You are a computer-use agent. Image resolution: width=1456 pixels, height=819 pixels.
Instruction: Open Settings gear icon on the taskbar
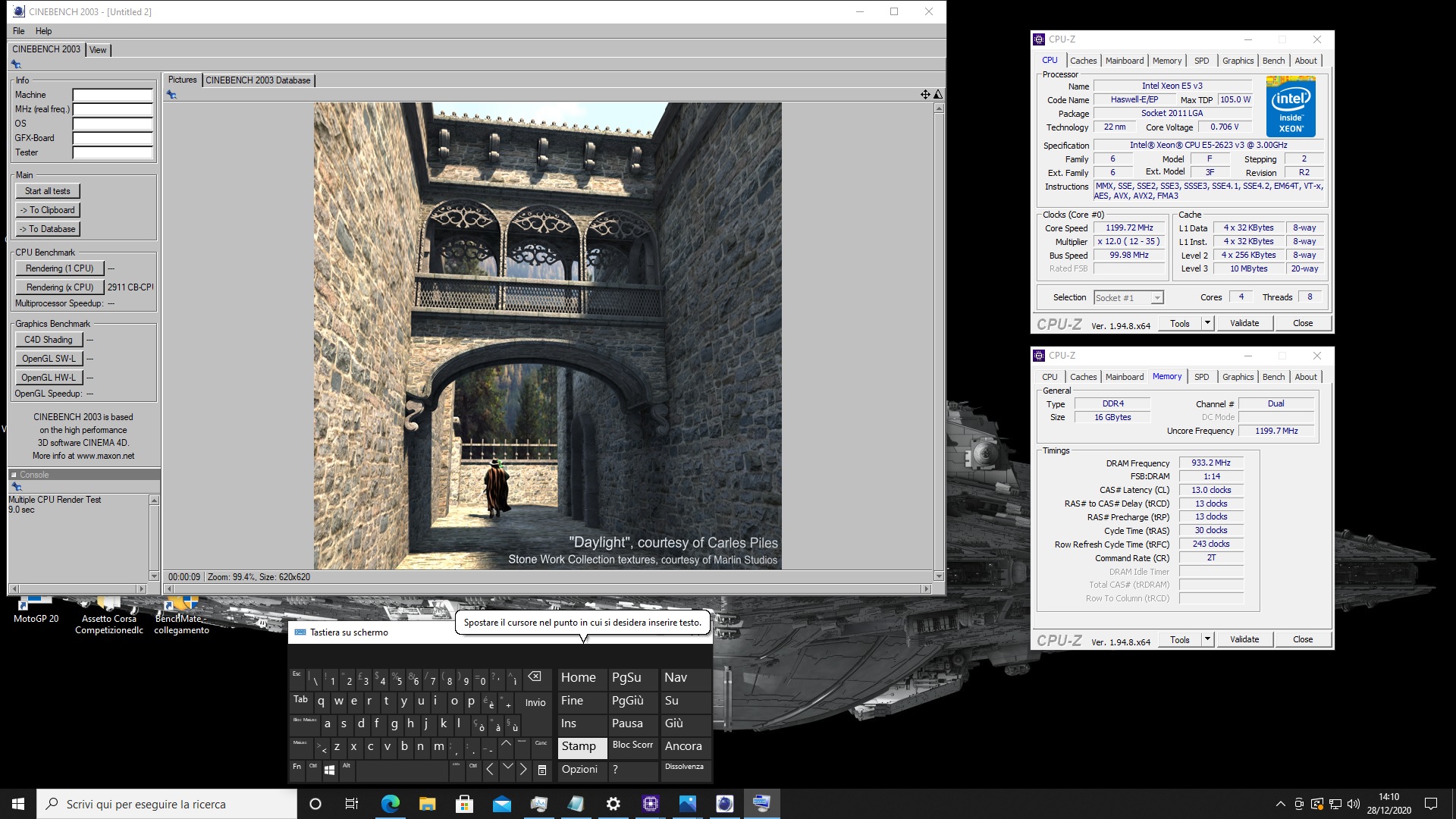(613, 804)
